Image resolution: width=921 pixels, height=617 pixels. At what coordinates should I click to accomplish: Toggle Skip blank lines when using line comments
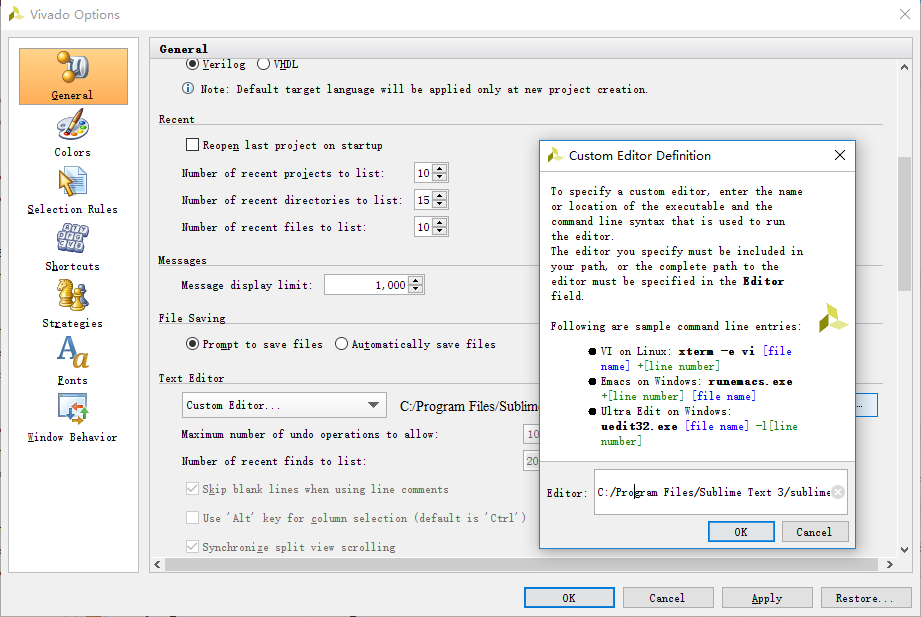pos(192,489)
